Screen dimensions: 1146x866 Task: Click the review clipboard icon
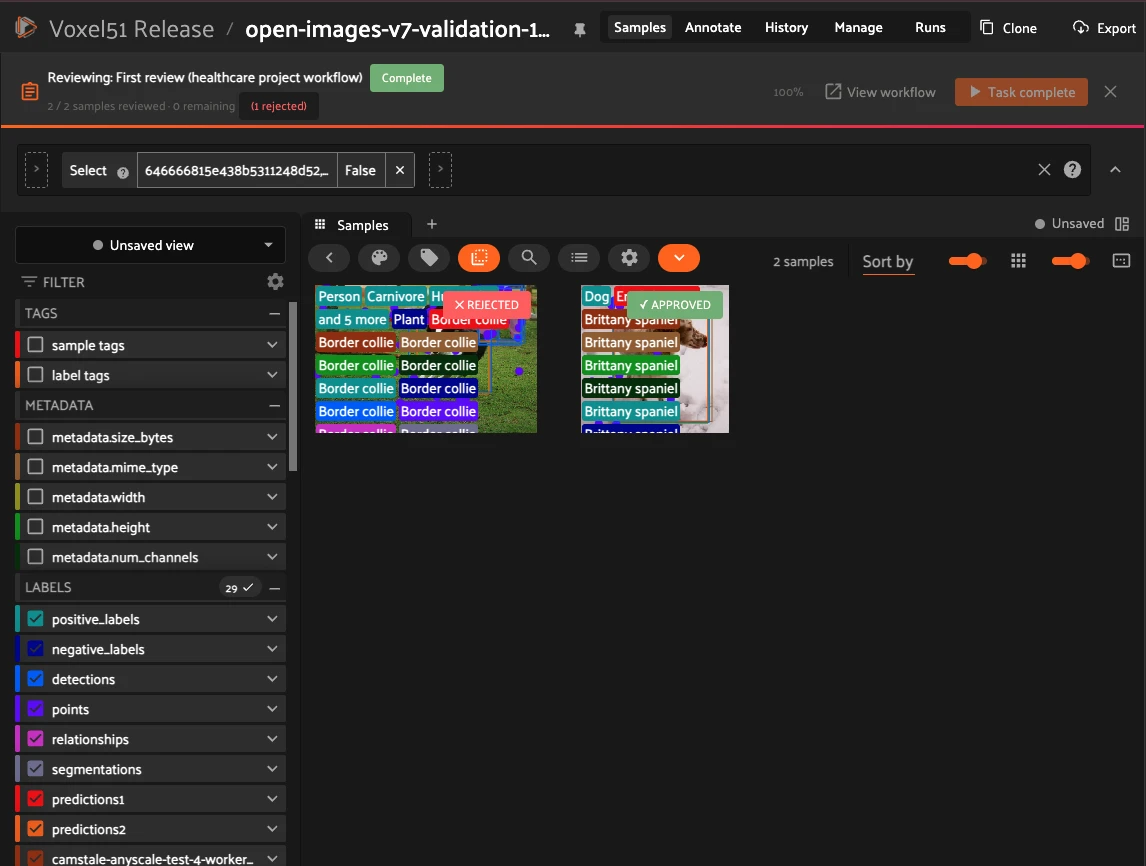29,91
